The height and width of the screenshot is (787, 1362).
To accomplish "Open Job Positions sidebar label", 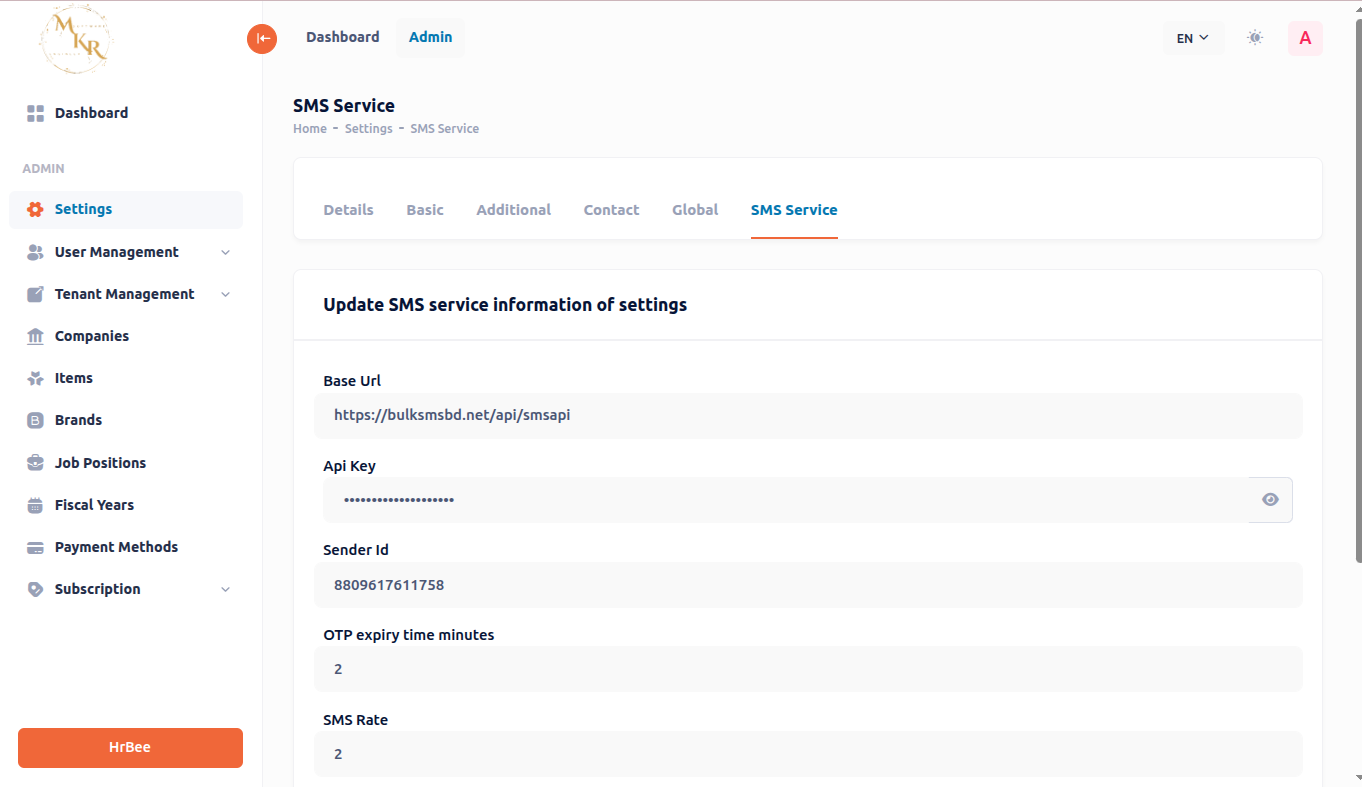I will pyautogui.click(x=100, y=463).
